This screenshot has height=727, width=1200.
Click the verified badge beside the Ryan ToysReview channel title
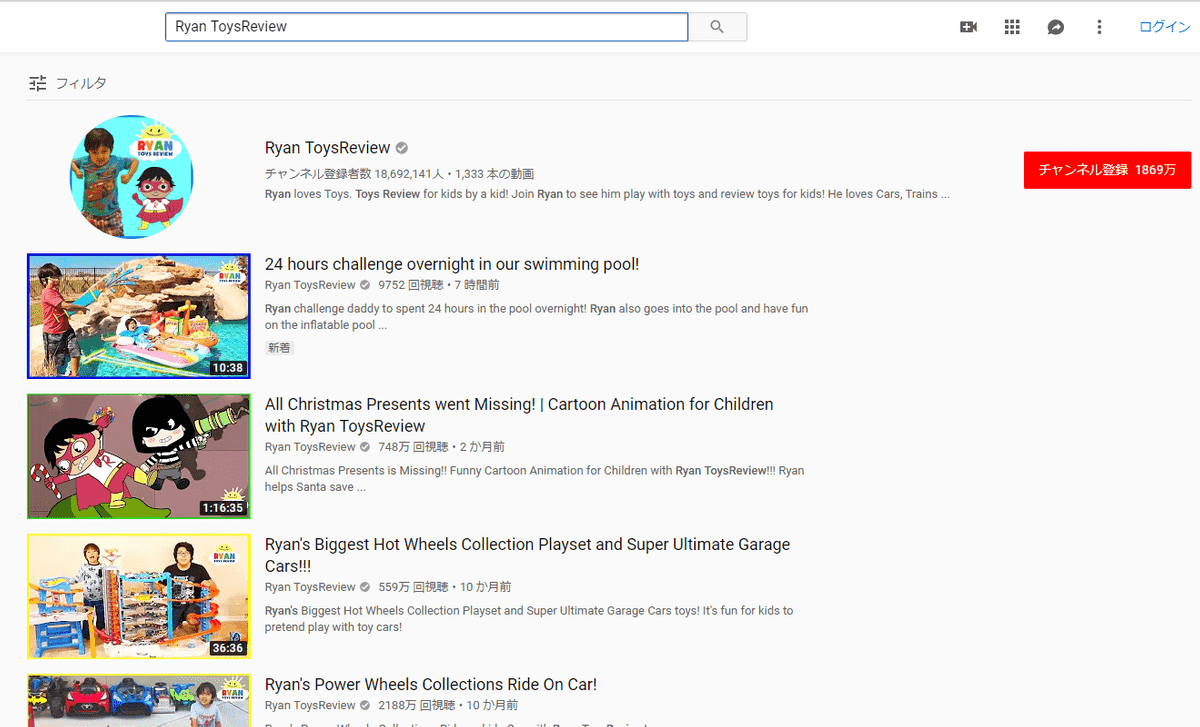click(402, 148)
